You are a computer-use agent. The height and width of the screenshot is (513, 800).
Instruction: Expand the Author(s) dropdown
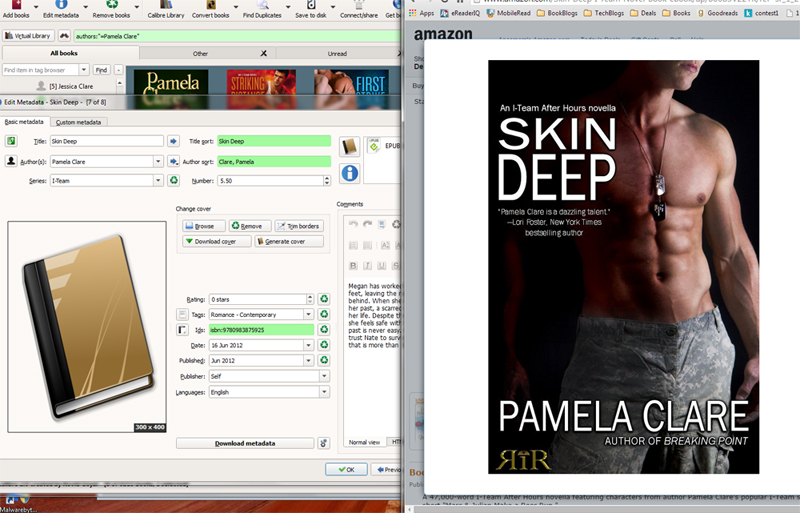coord(158,161)
